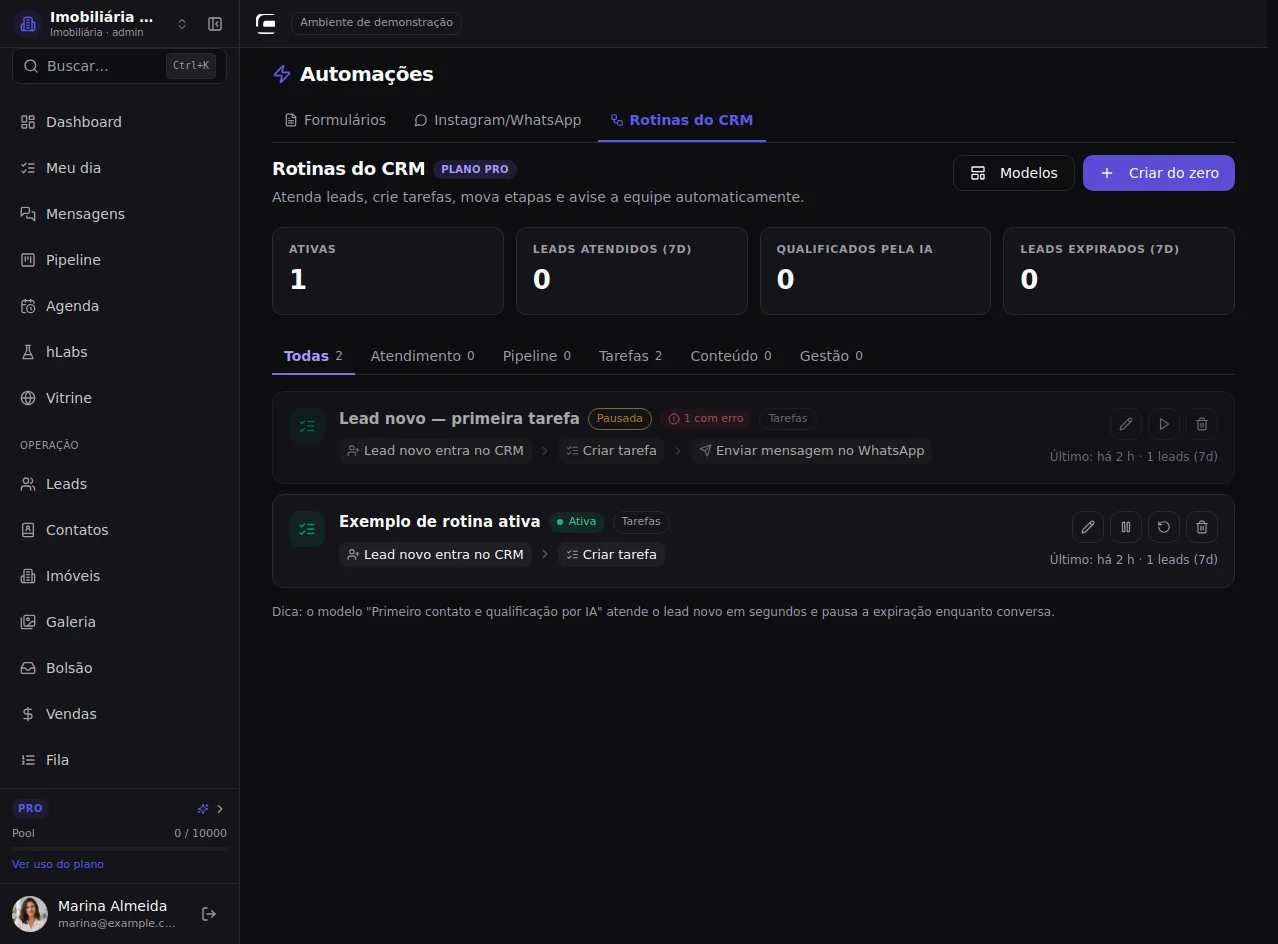The image size is (1278, 944).
Task: Resume the paused "Lead novo — primeira tarefa" routine
Action: point(1164,424)
